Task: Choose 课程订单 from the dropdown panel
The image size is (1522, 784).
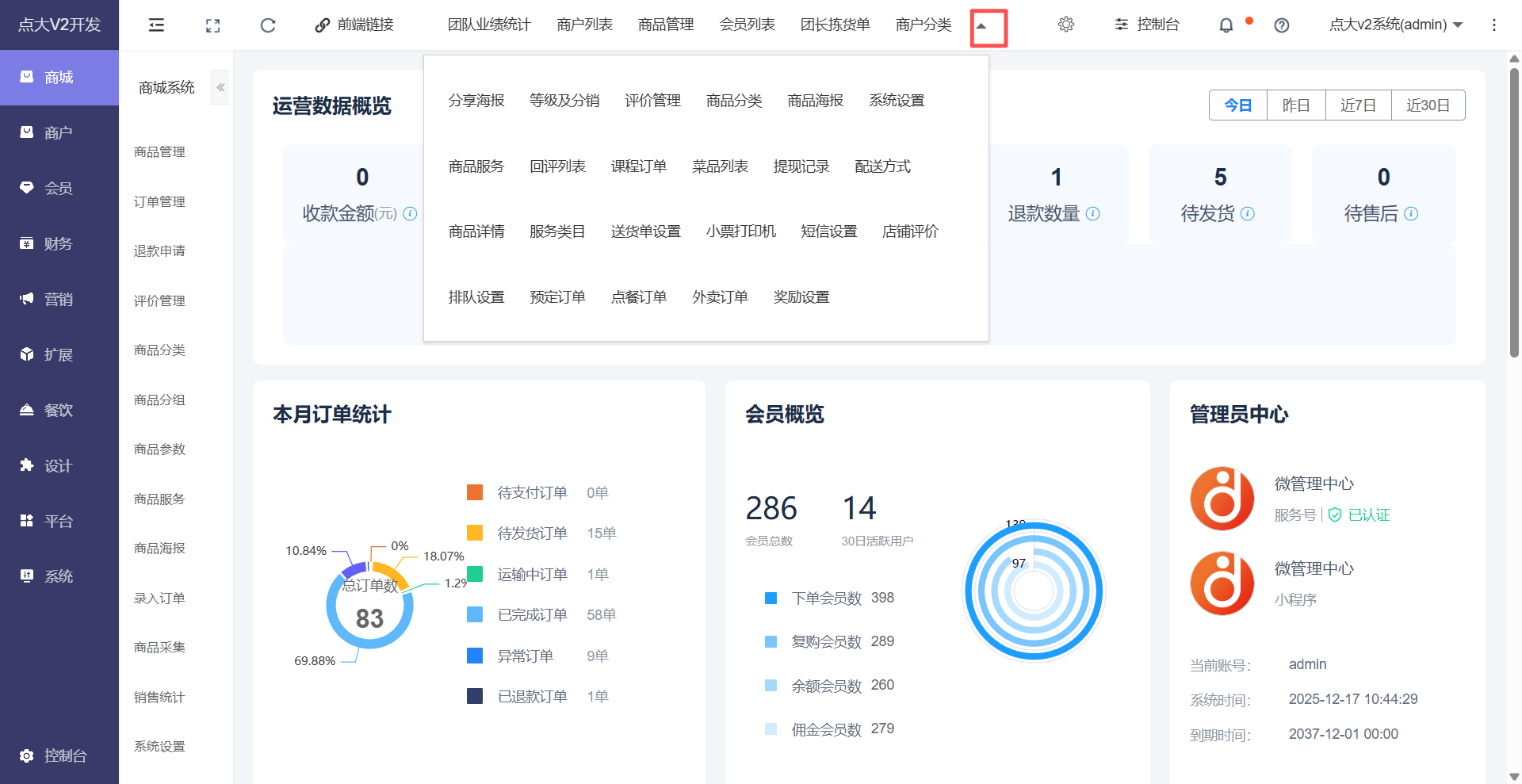Action: click(x=639, y=166)
